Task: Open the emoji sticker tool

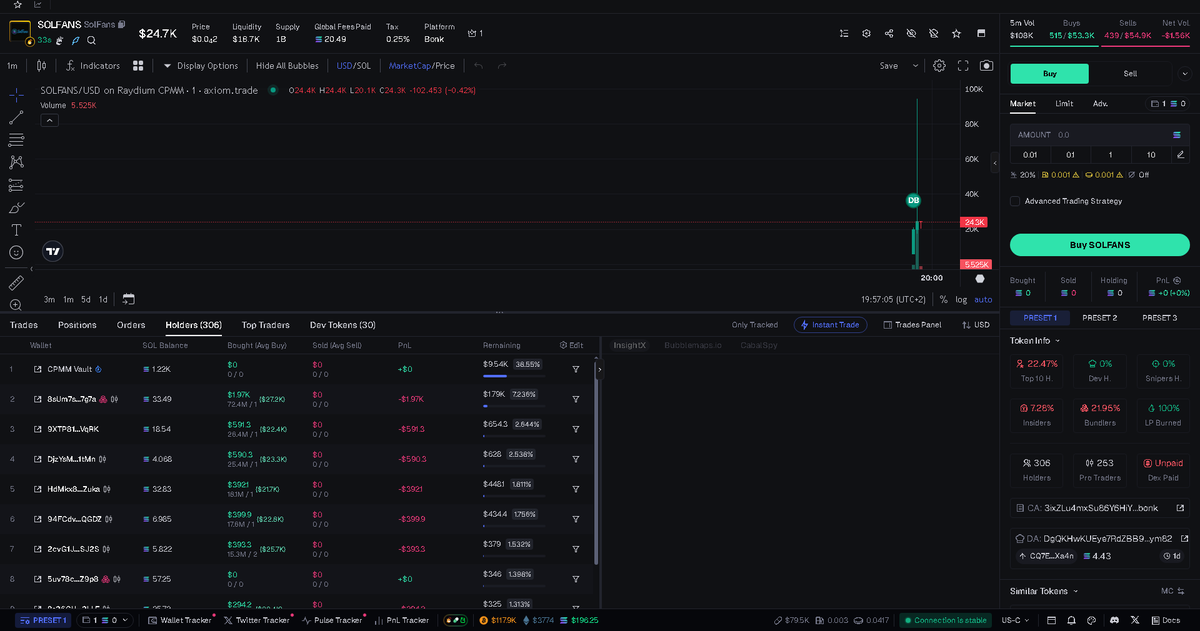Action: (x=16, y=253)
